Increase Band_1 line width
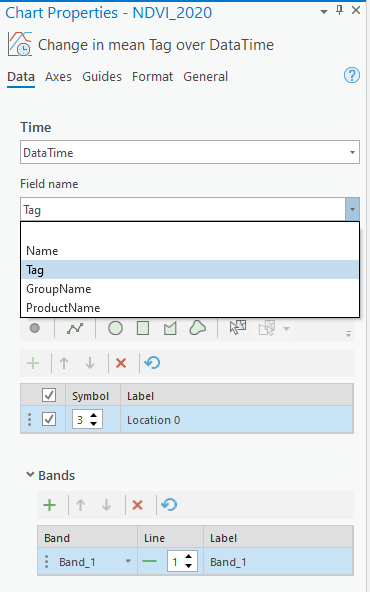Image resolution: width=370 pixels, height=592 pixels. click(188, 557)
